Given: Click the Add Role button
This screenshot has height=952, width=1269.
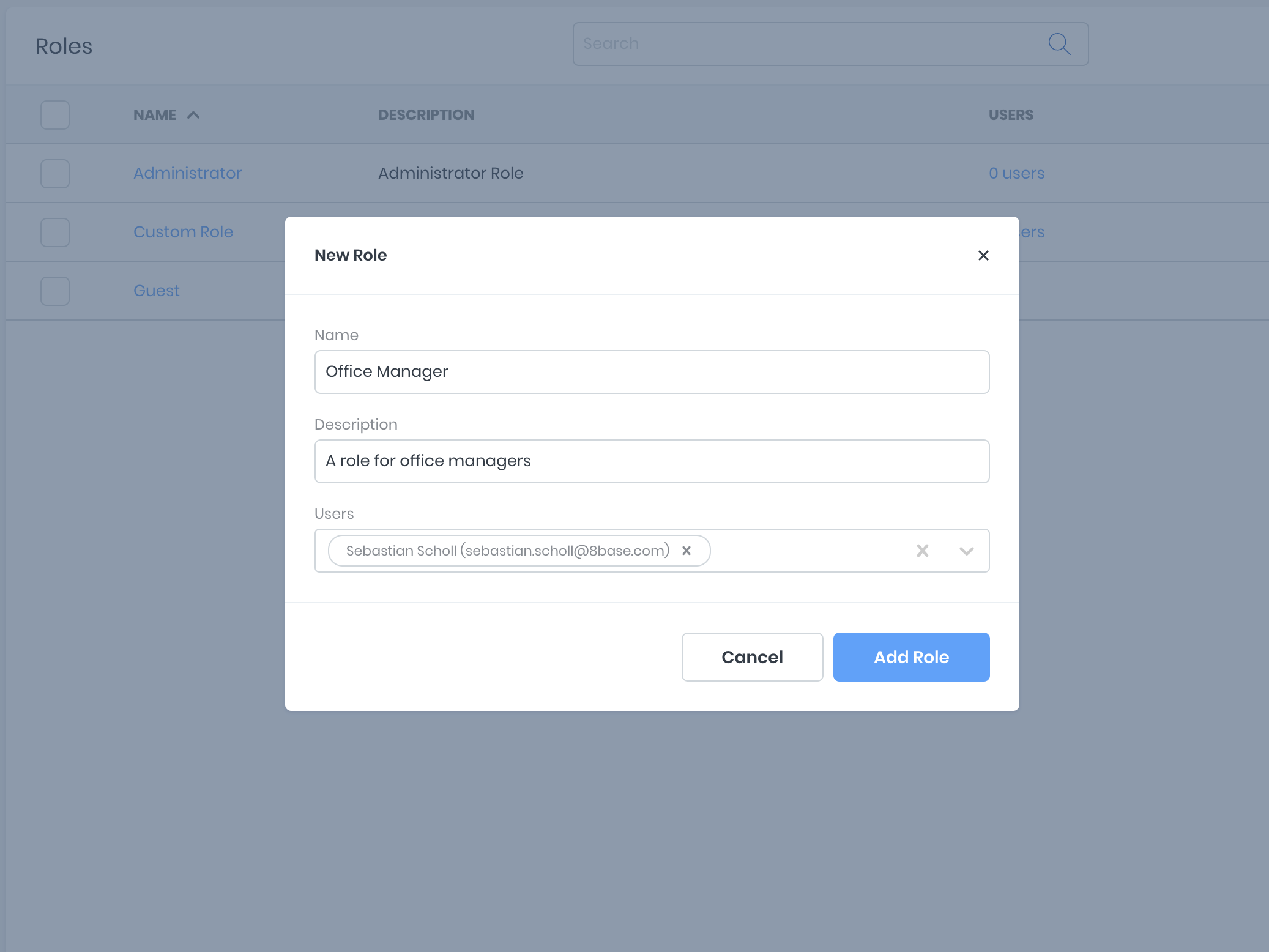Looking at the screenshot, I should click(x=911, y=657).
